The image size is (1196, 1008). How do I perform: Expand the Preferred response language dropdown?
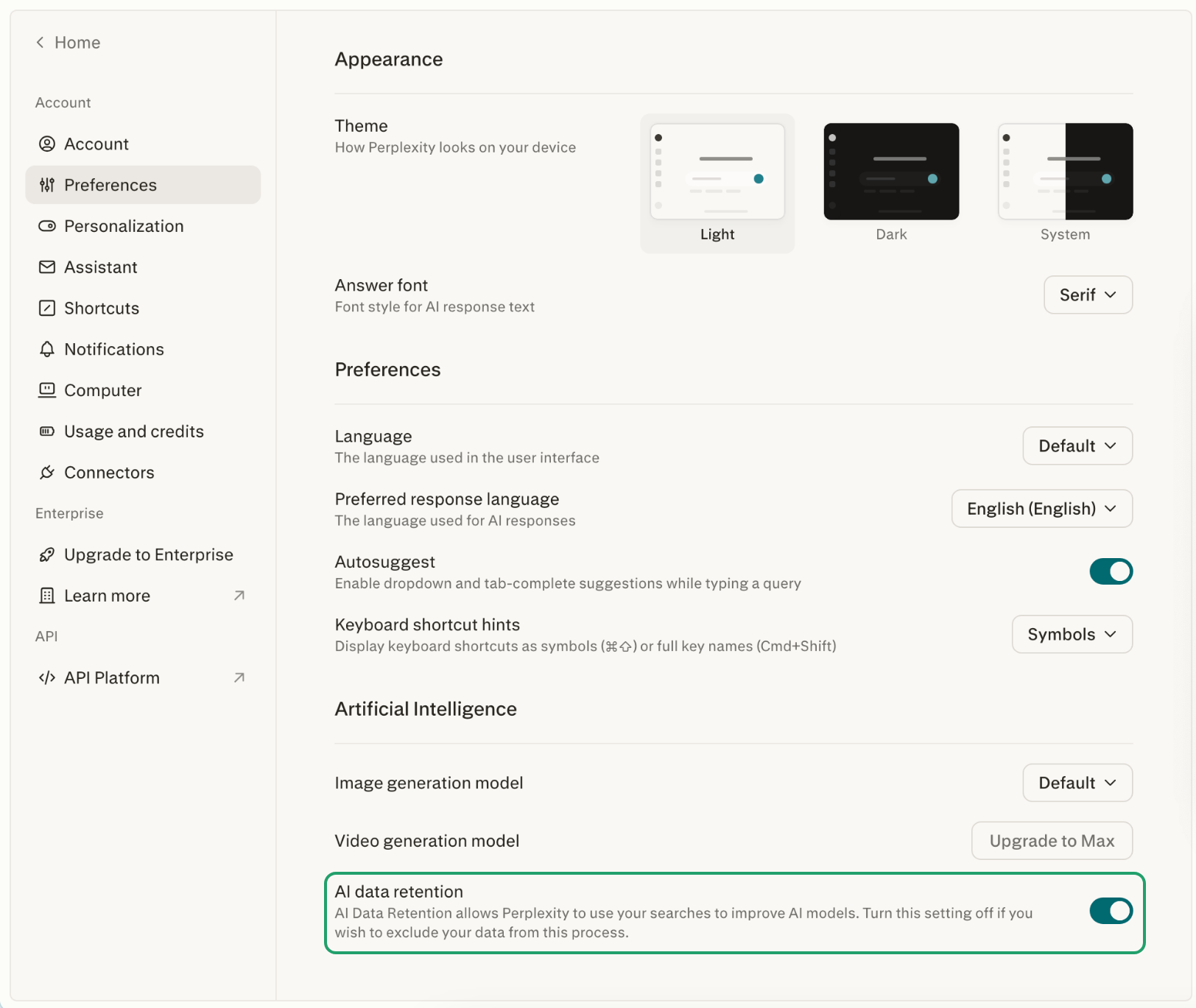click(1041, 509)
